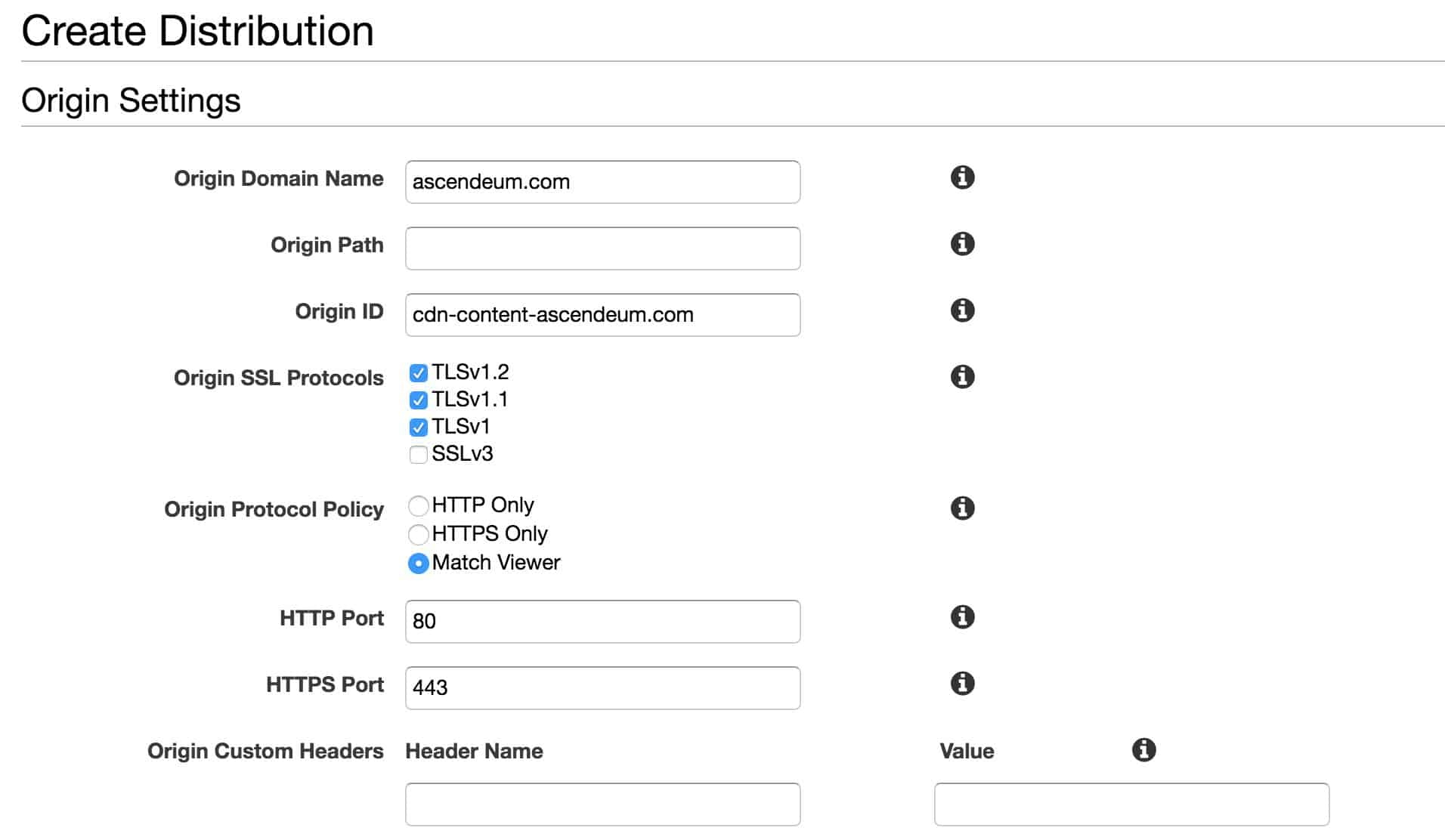1445x840 pixels.
Task: Click the custom header Value input box
Action: pyautogui.click(x=1130, y=804)
